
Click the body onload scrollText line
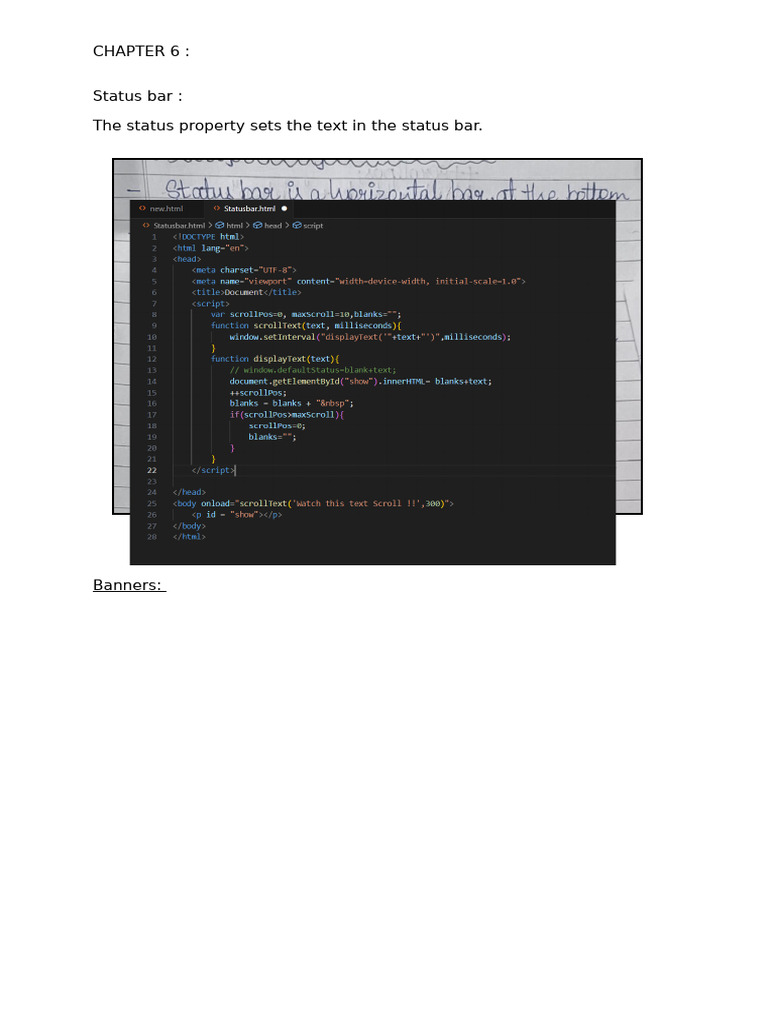[x=313, y=504]
